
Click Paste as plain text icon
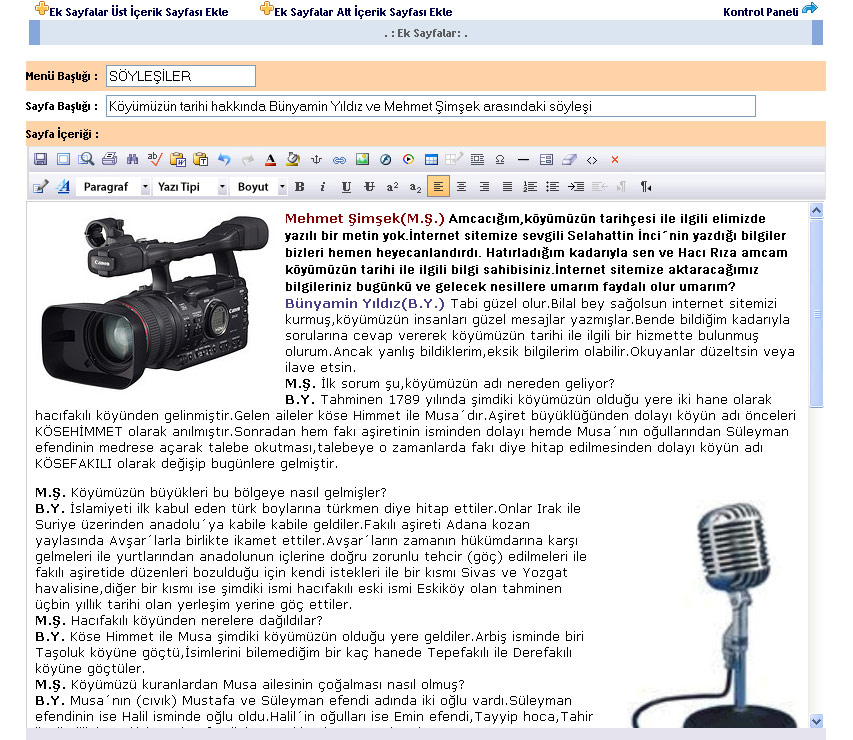201,159
